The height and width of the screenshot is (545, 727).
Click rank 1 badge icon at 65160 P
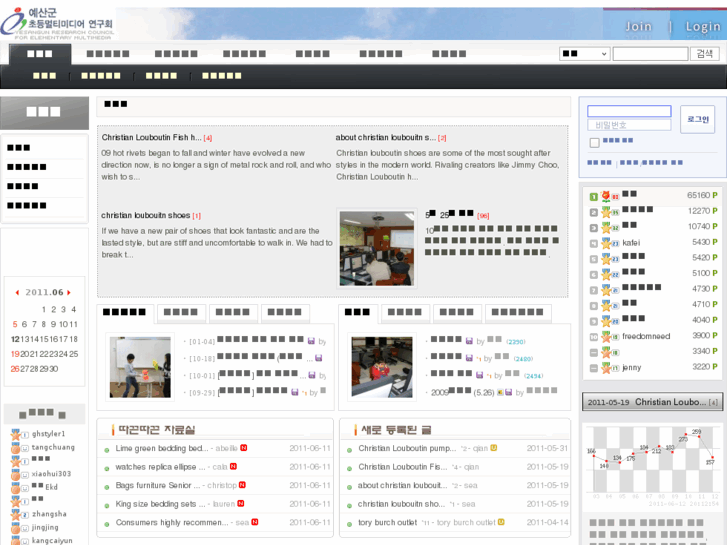tap(593, 197)
